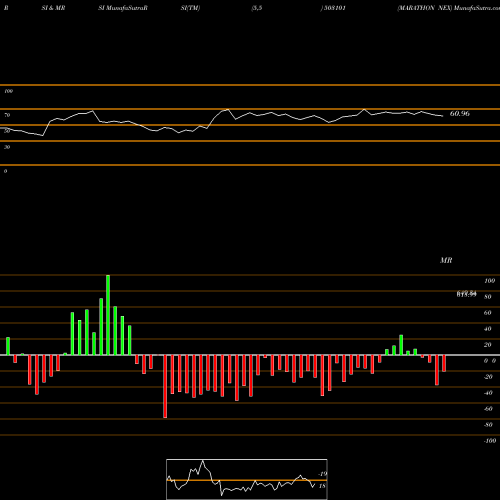Click the MR axis label 40
500x500 pixels.
(488, 329)
